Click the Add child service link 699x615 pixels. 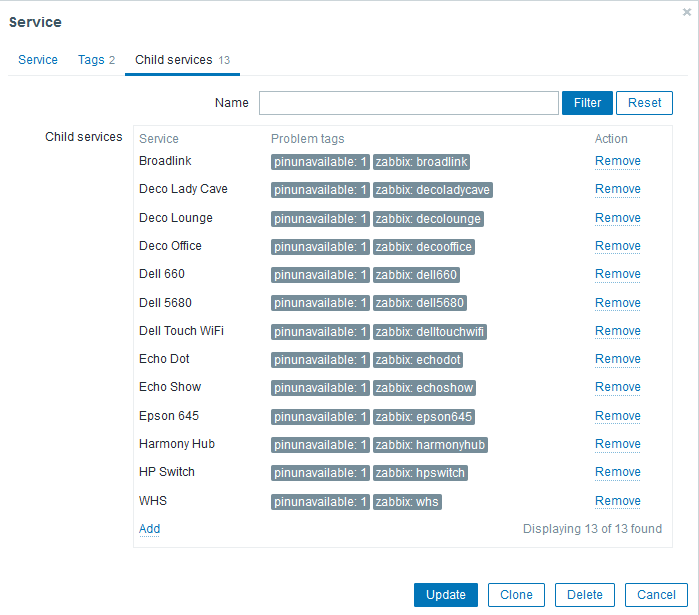(149, 529)
